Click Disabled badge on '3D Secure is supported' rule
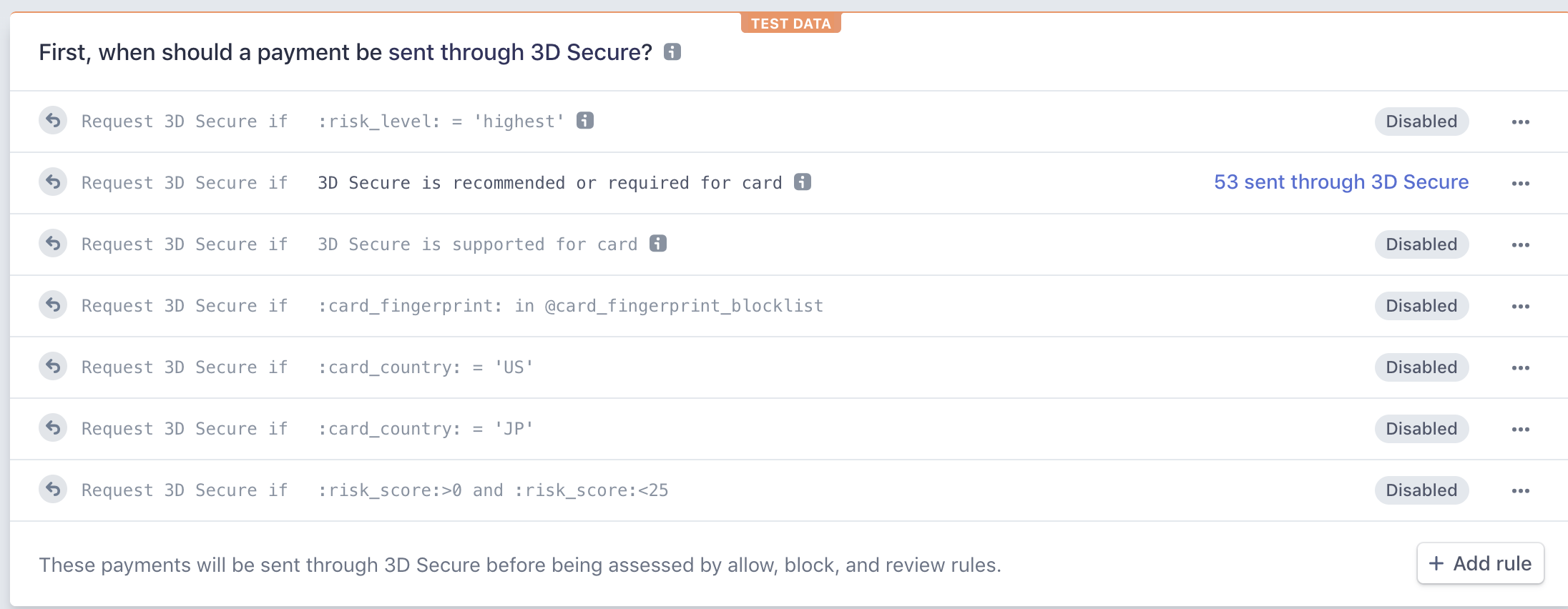The image size is (1568, 609). [1421, 244]
